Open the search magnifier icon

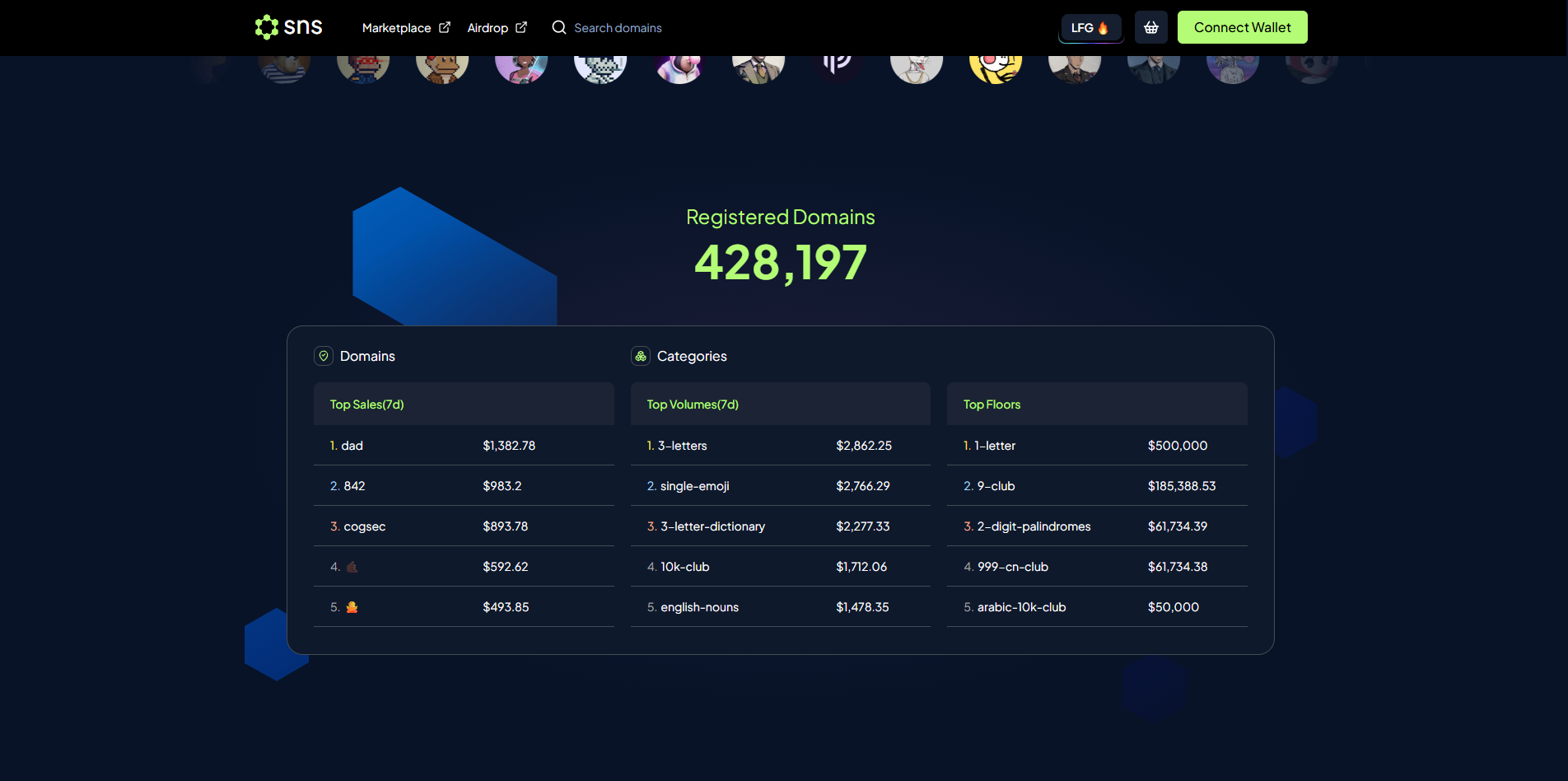click(x=559, y=27)
